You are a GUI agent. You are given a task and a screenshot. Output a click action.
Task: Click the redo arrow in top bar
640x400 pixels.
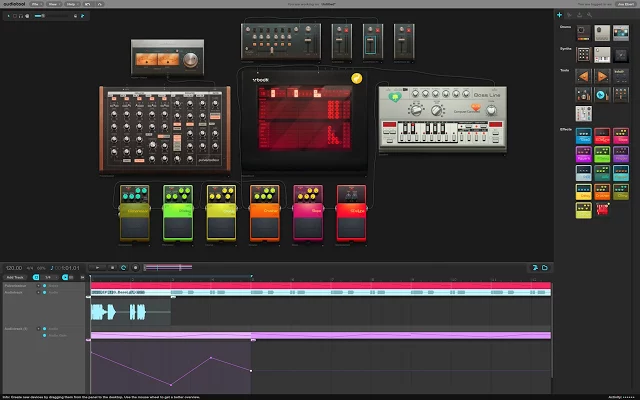point(100,4)
